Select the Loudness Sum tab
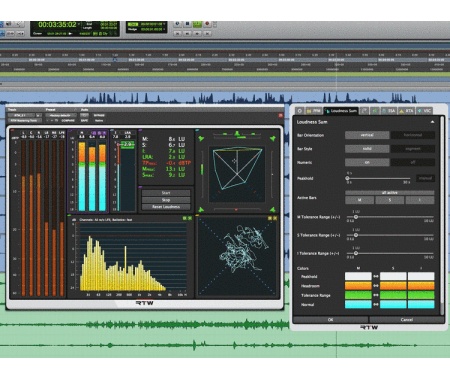This screenshot has height=380, width=450. 341,111
